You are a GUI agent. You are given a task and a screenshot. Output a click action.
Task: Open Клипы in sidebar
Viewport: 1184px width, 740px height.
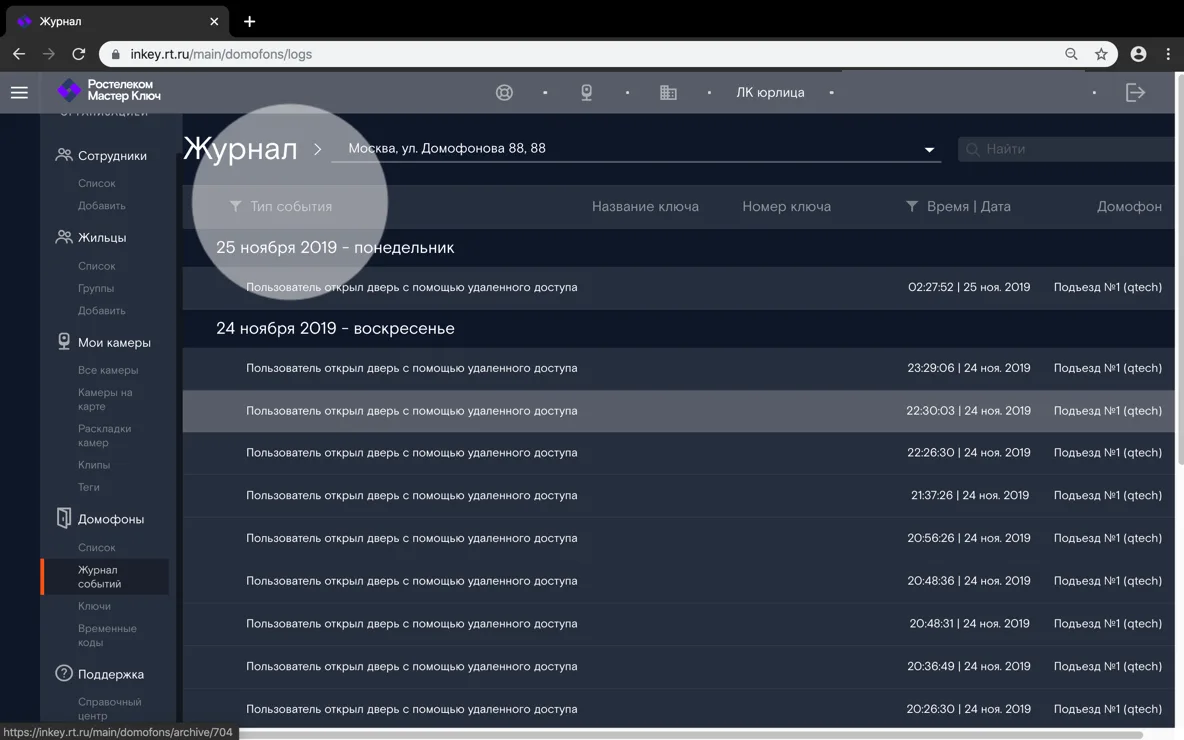[94, 464]
